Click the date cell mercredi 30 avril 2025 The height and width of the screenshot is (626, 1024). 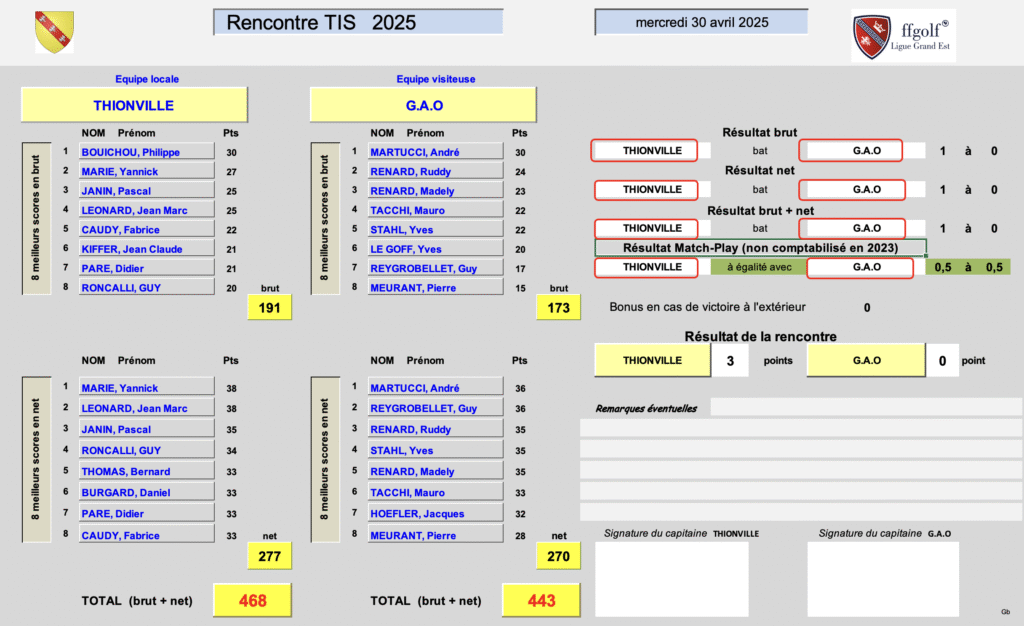pyautogui.click(x=700, y=22)
